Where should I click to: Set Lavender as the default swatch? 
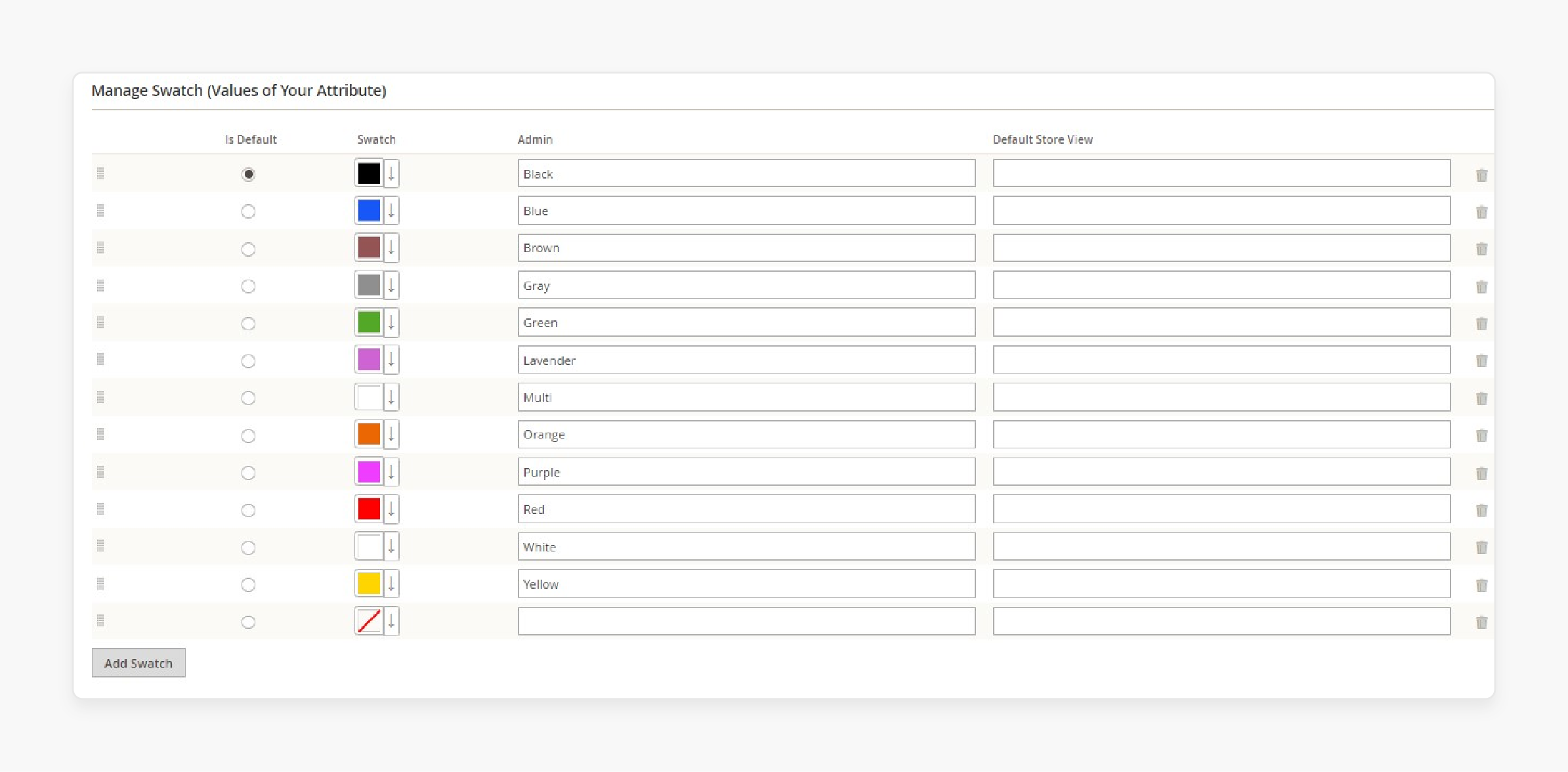pyautogui.click(x=248, y=361)
